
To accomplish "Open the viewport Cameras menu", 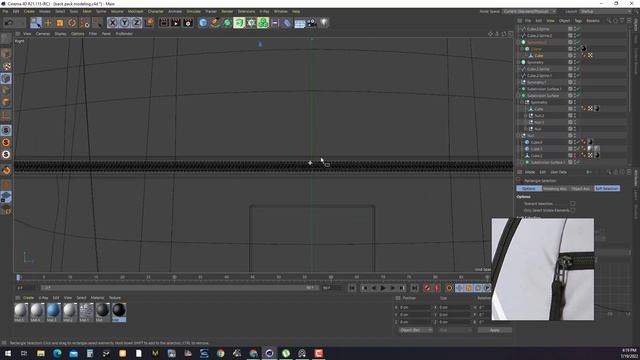I will [x=43, y=34].
